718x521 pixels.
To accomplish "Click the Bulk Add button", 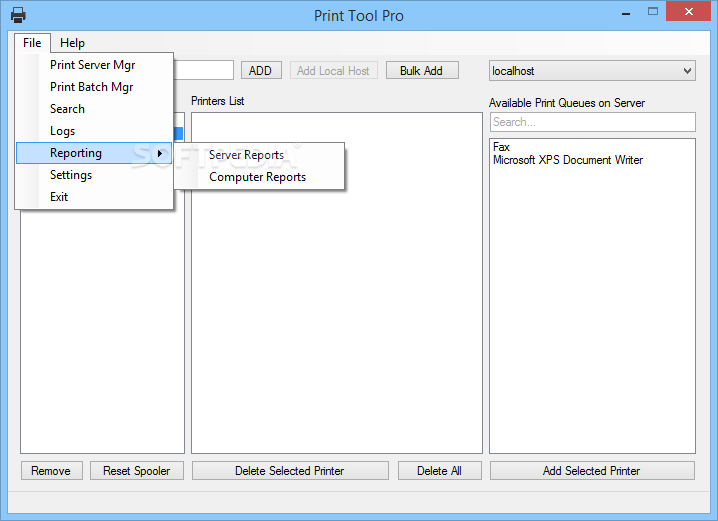I will [422, 71].
